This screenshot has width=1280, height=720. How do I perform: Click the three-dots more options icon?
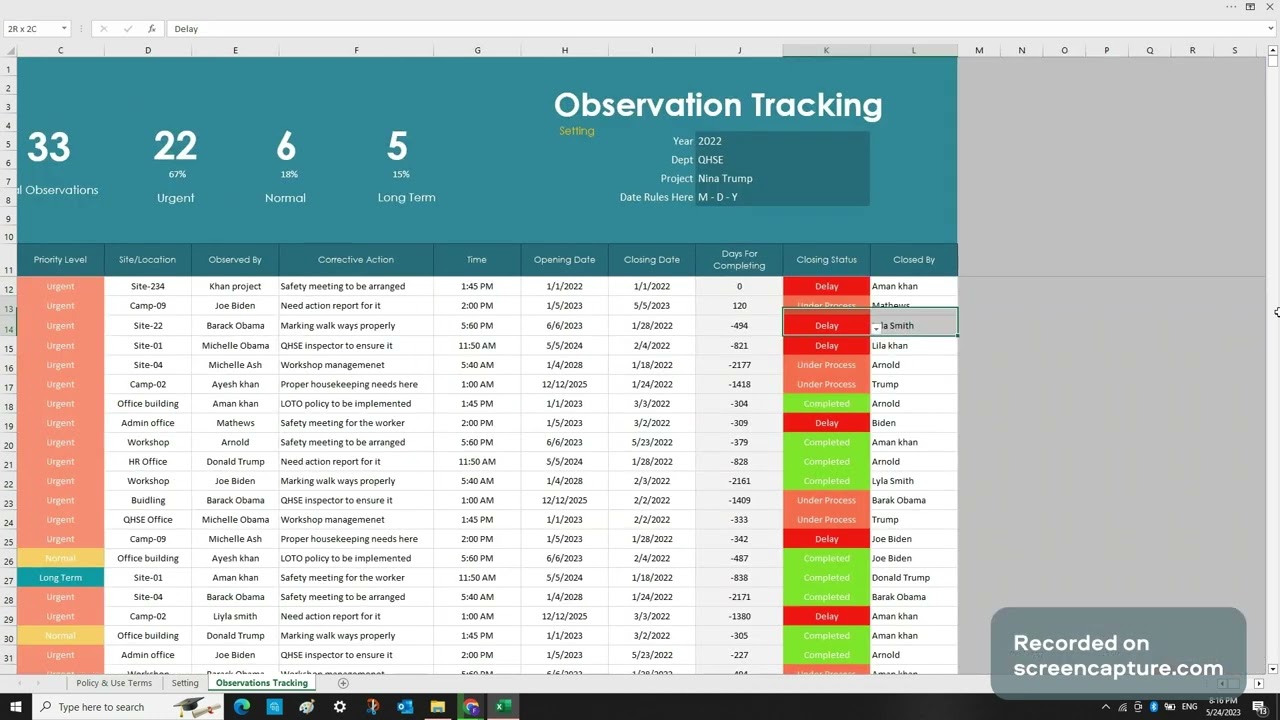(1231, 7)
